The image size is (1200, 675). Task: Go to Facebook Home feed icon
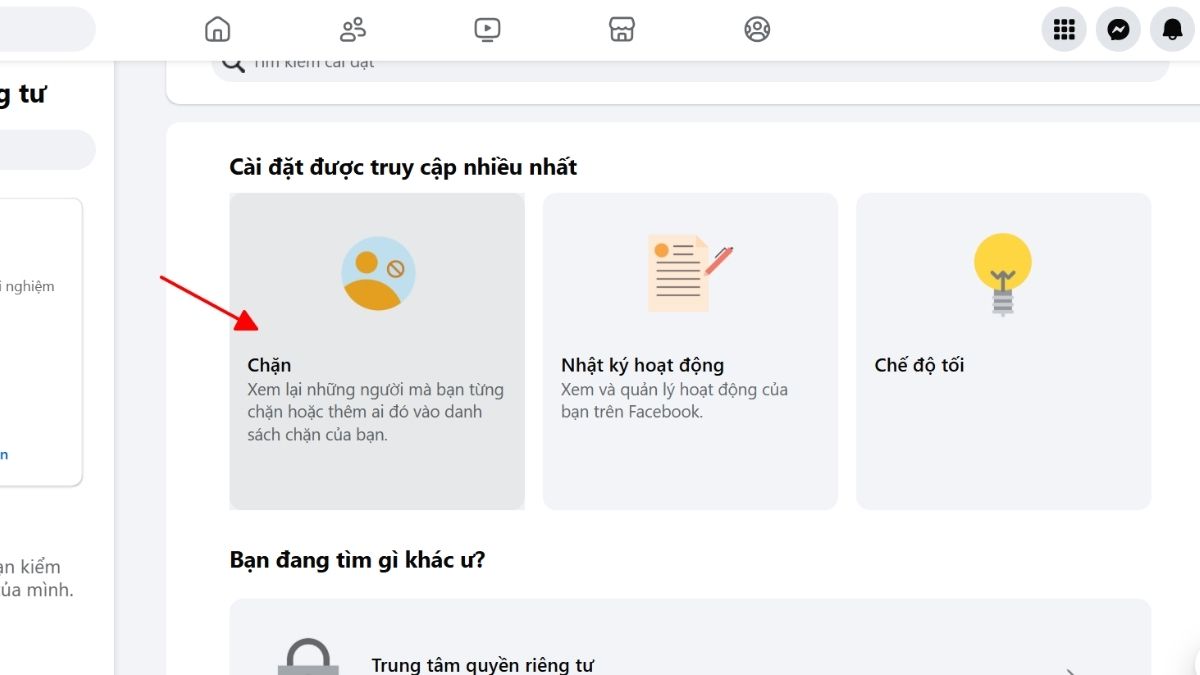click(217, 30)
